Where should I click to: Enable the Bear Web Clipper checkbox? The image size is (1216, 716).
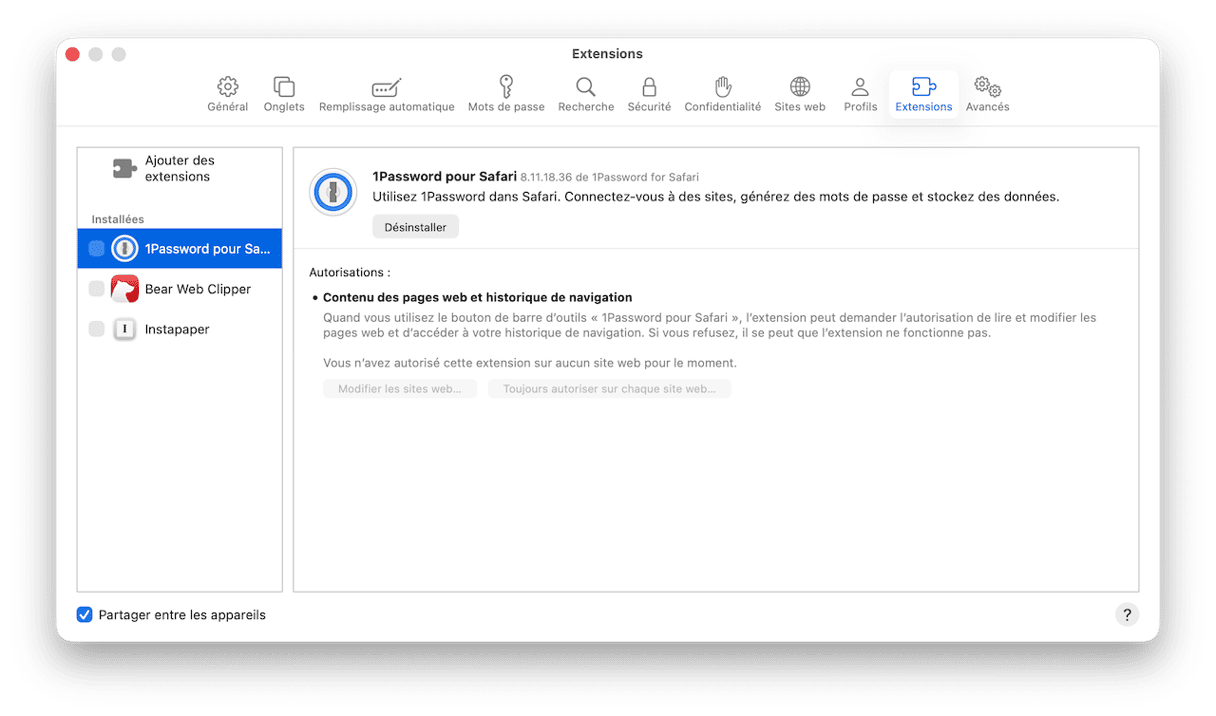97,289
